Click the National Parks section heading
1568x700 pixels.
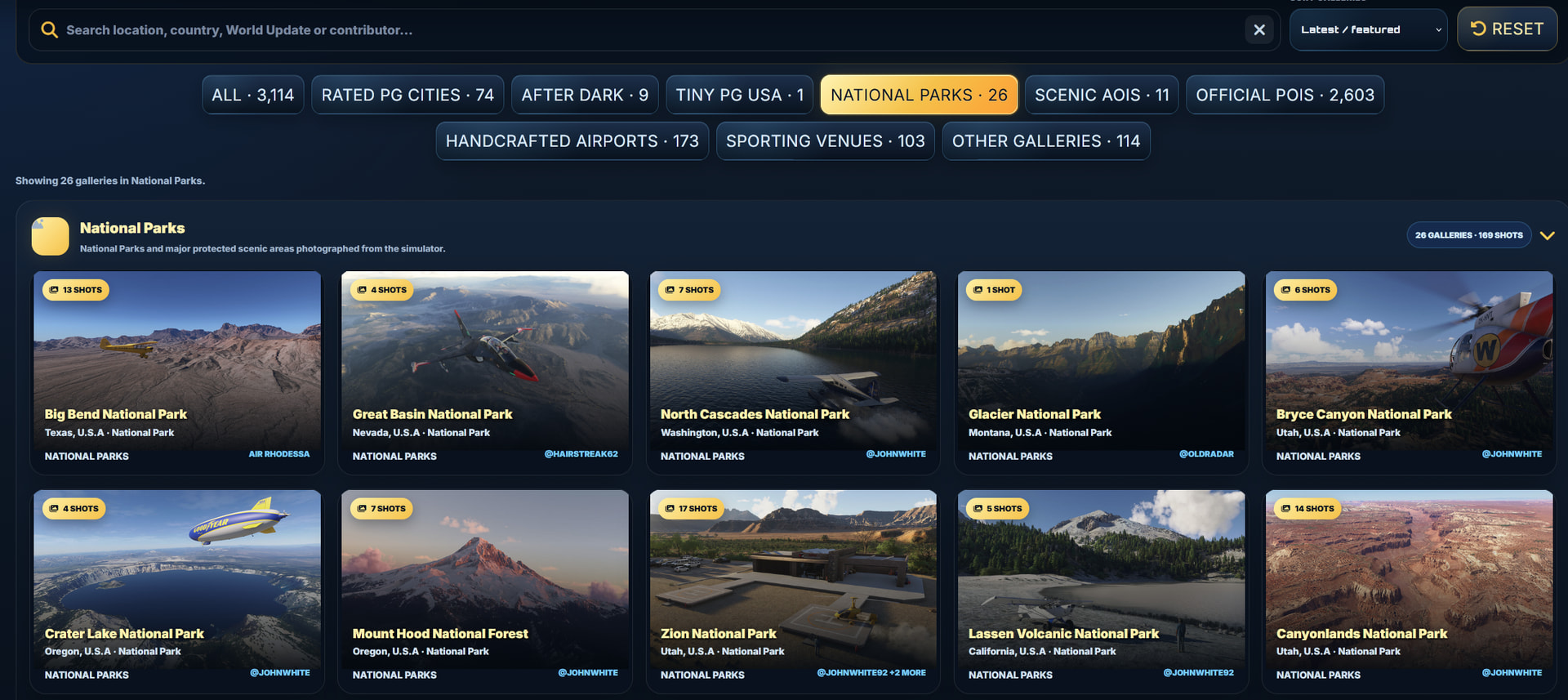pyautogui.click(x=132, y=228)
